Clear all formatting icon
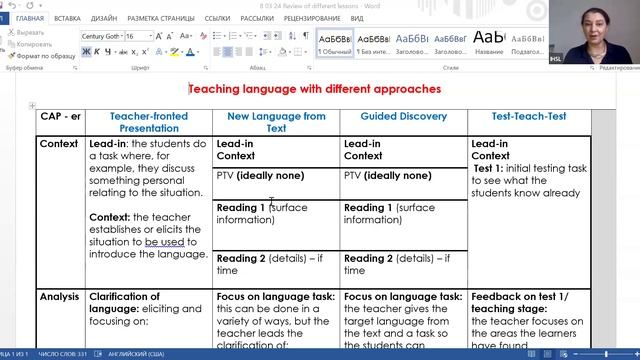Image resolution: width=640 pixels, height=360 pixels. point(203,36)
